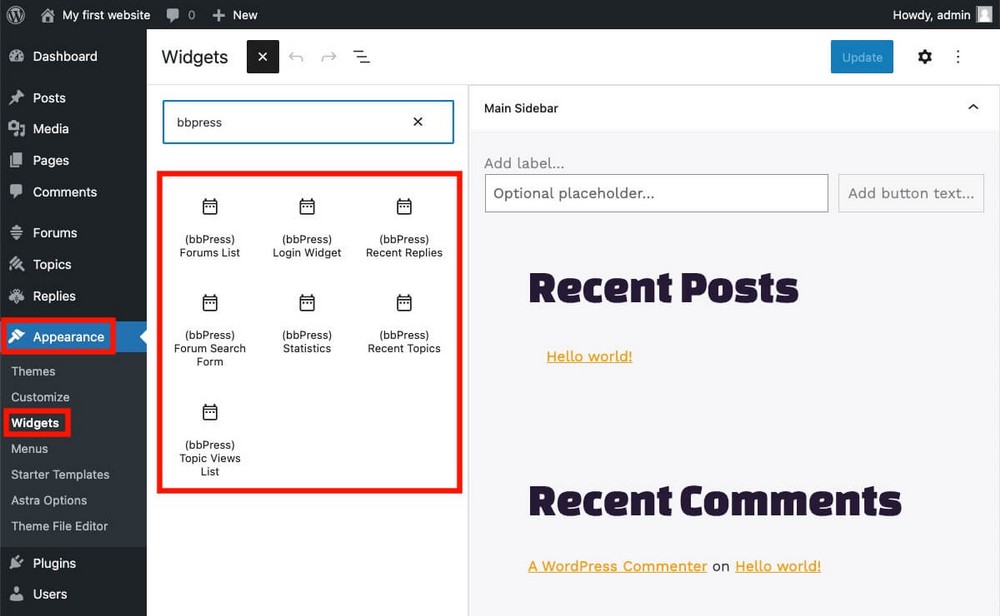Insert the (bbPress) Login Widget
The height and width of the screenshot is (616, 1000).
[307, 228]
